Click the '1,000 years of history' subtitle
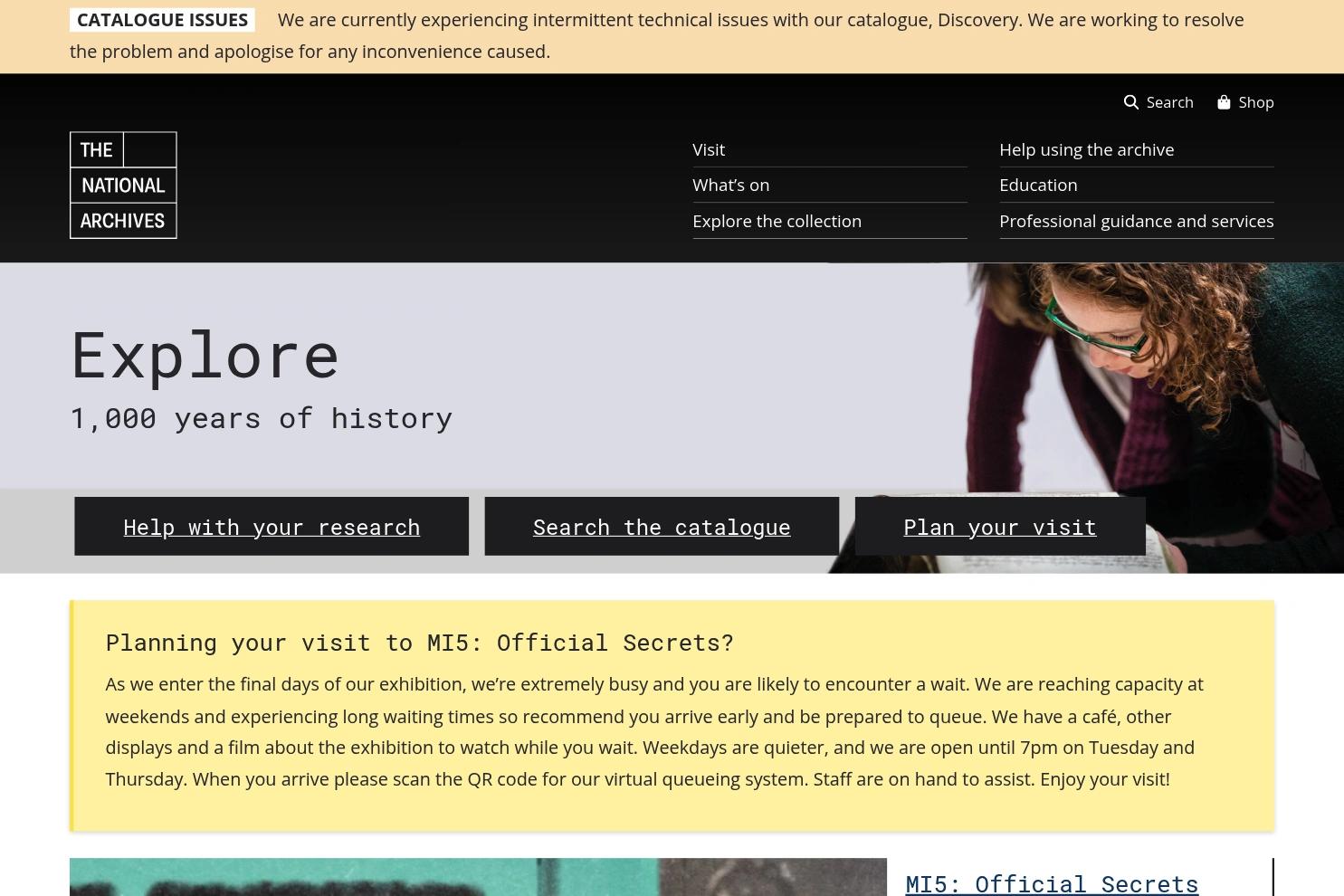The image size is (1344, 896). [x=262, y=418]
